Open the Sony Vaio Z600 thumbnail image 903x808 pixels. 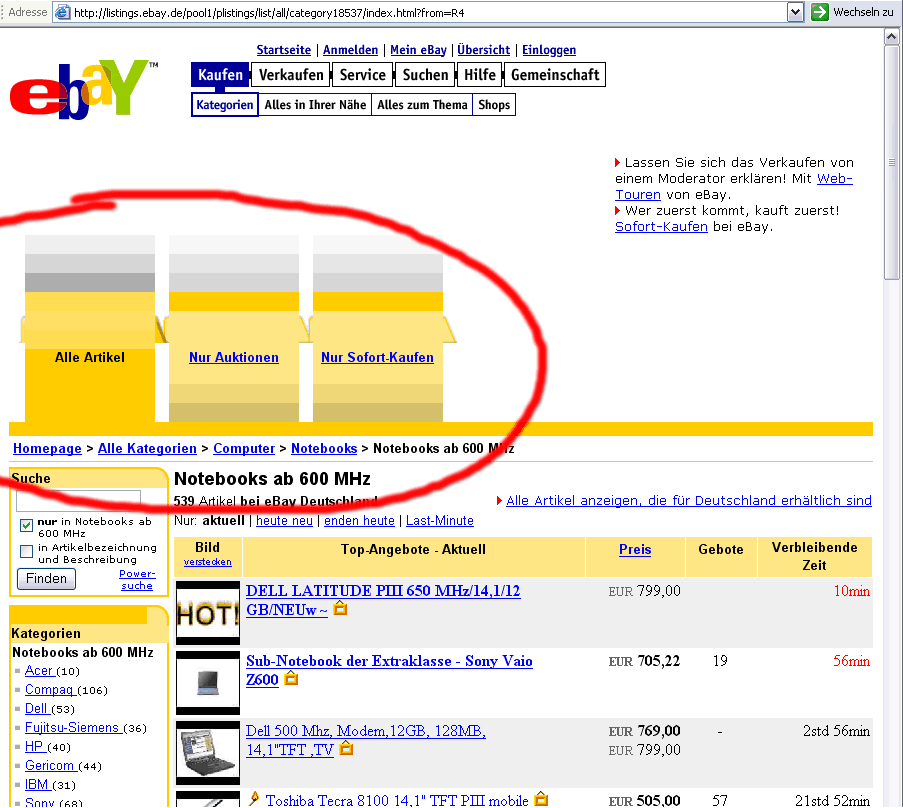click(x=207, y=683)
